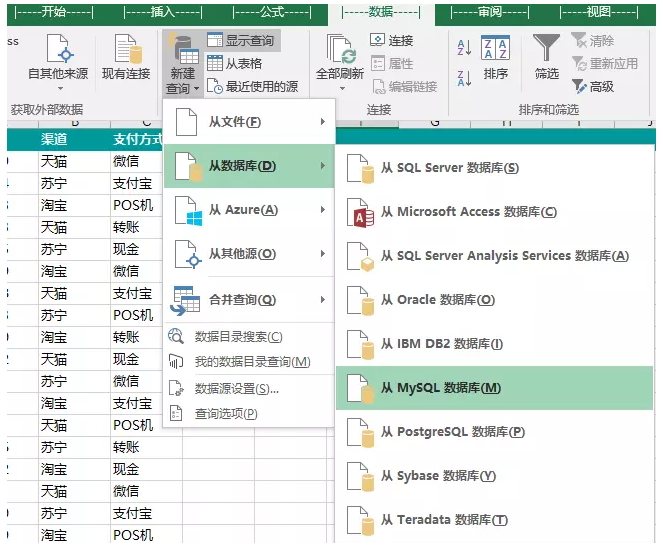
Task: Switch to the 插入 ribbon tab
Action: click(x=163, y=12)
